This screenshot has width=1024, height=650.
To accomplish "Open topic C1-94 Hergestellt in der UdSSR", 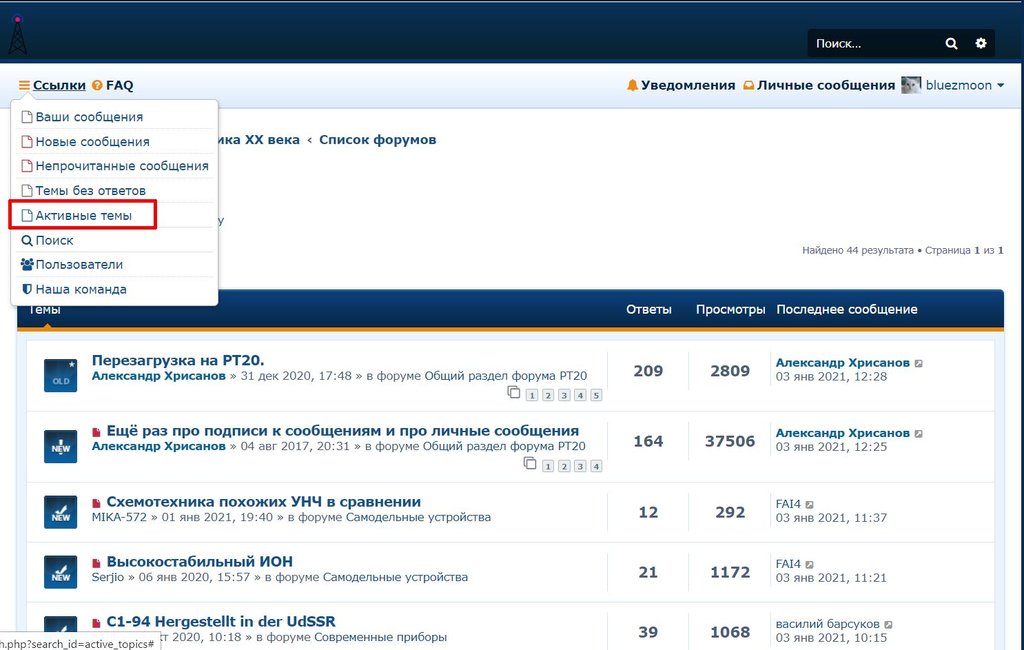I will point(221,621).
